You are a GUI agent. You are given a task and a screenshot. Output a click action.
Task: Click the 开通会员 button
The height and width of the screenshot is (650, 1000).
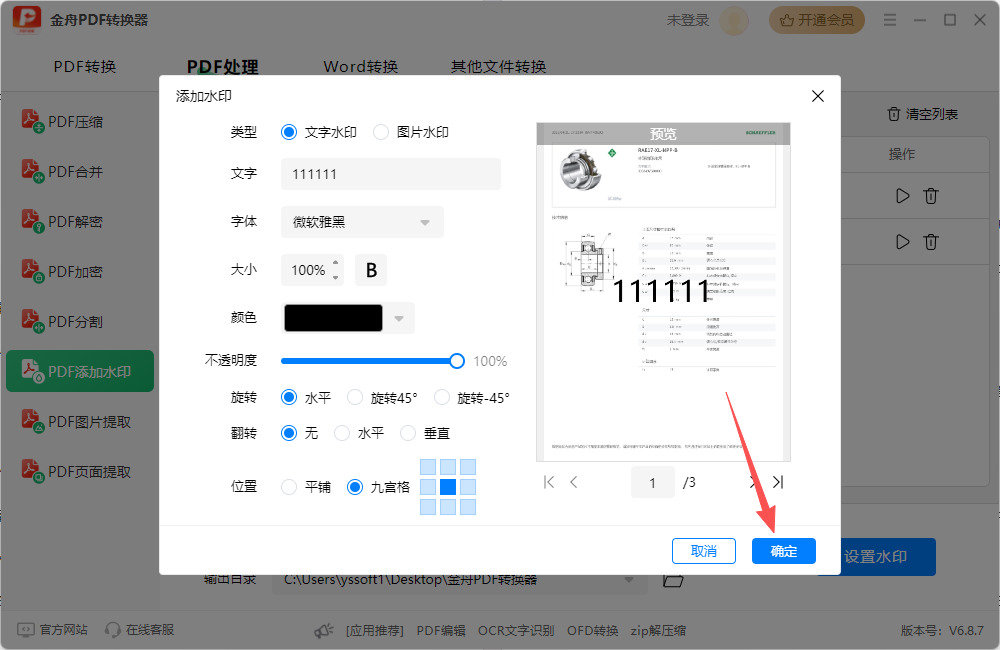coord(816,20)
